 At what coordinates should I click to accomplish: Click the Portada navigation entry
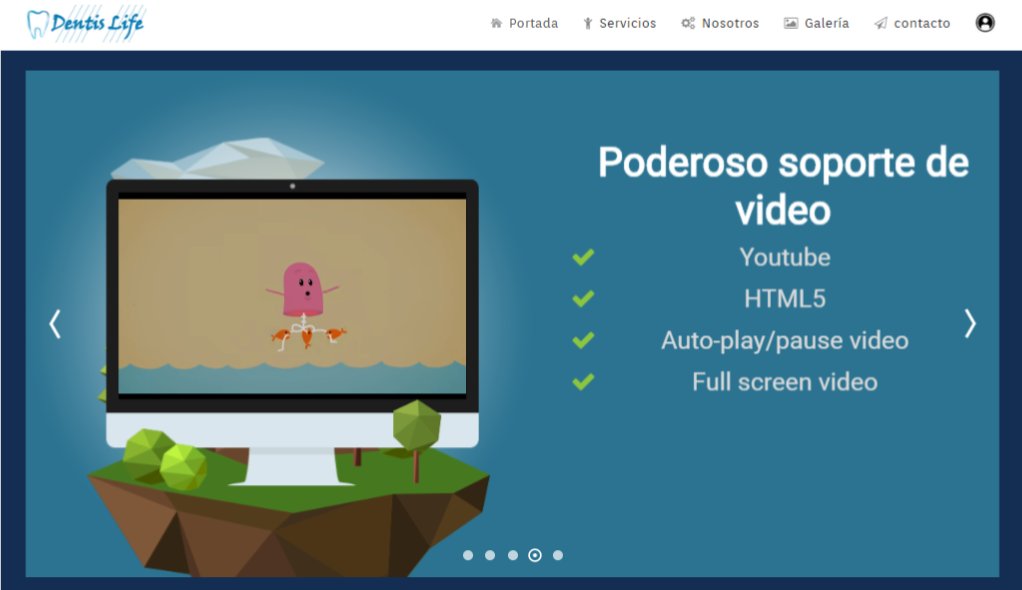coord(533,22)
